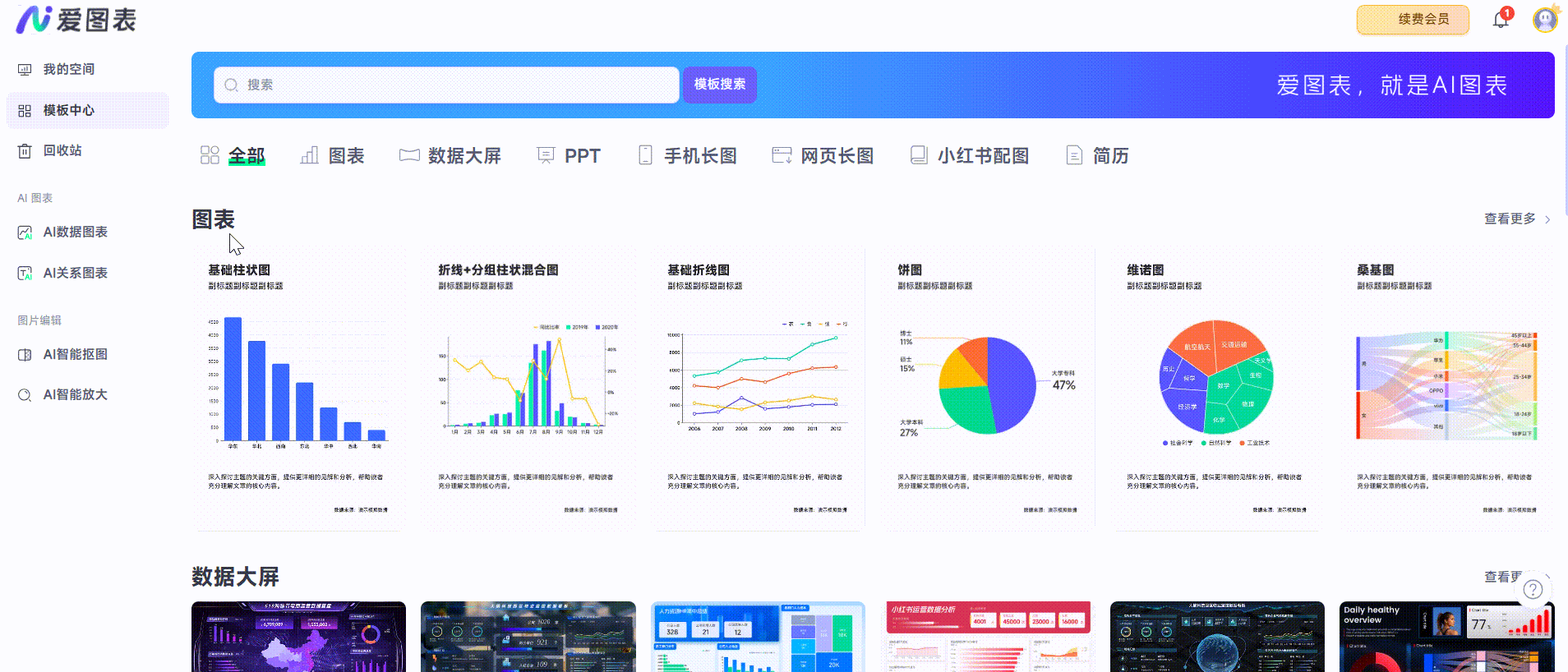Open 回收站 recycle bin

click(62, 151)
